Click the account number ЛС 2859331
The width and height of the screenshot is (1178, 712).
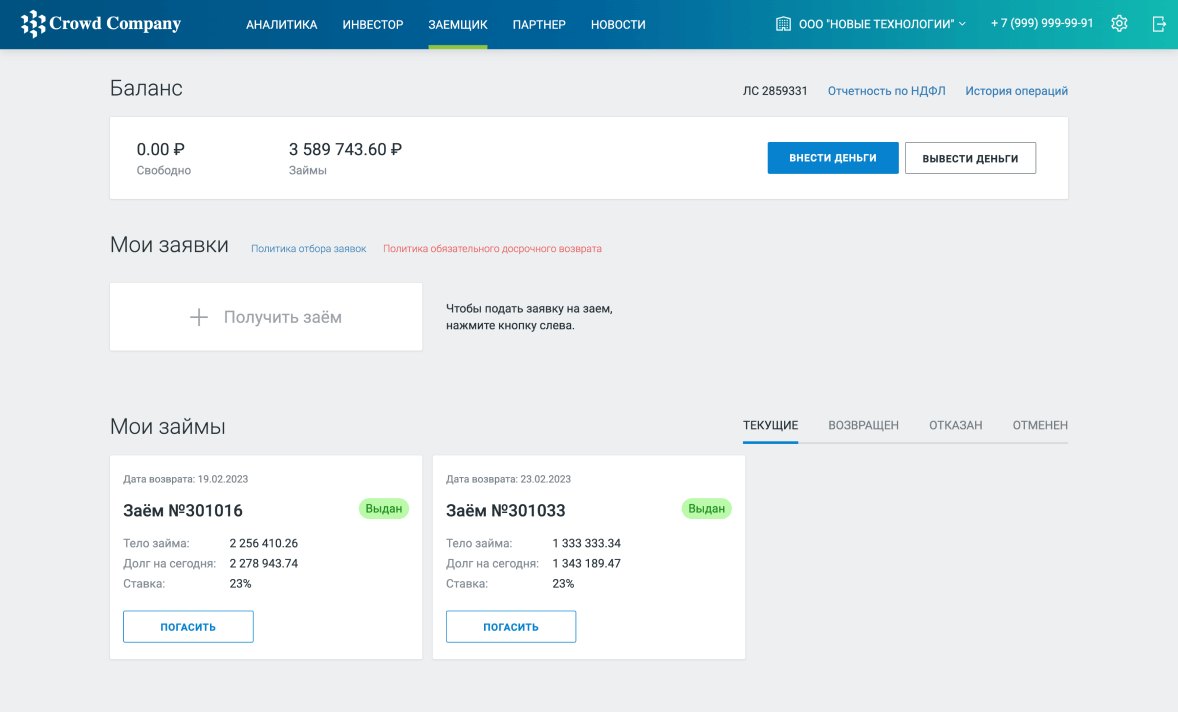coord(775,91)
